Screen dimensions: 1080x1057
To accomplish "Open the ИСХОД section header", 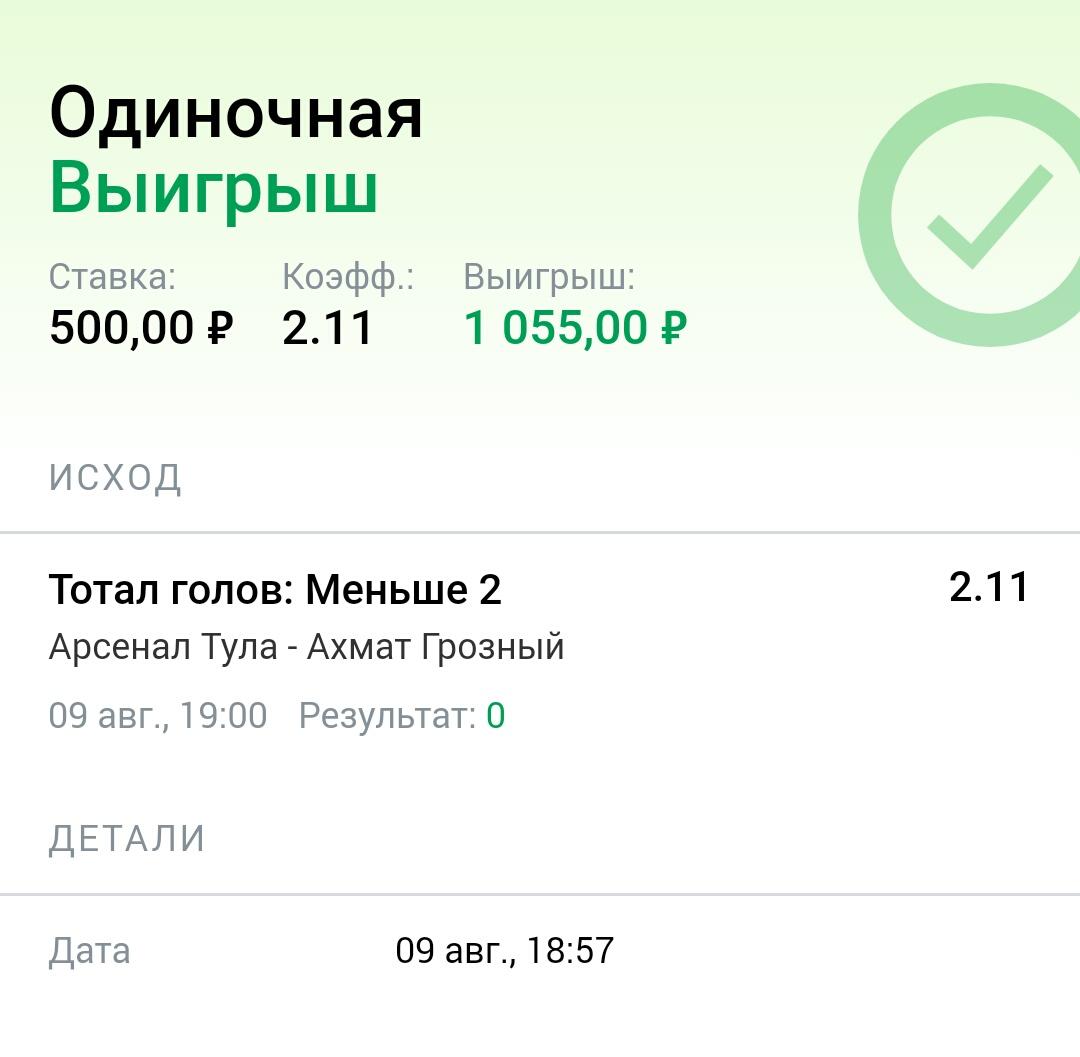I will coord(115,477).
